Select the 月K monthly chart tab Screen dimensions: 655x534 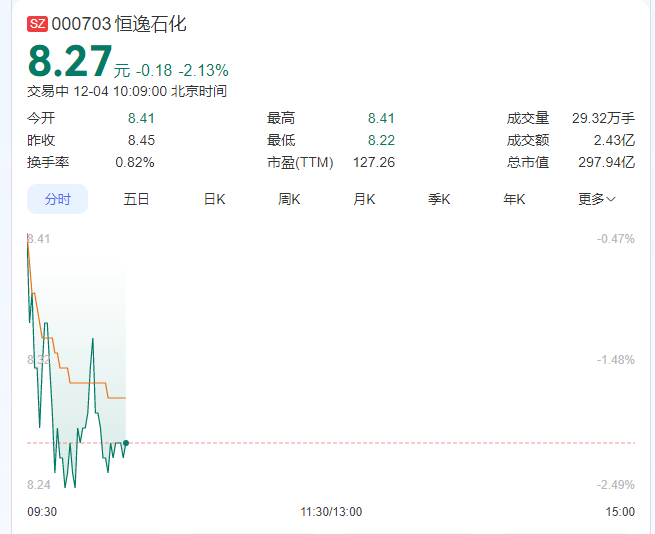click(x=364, y=199)
